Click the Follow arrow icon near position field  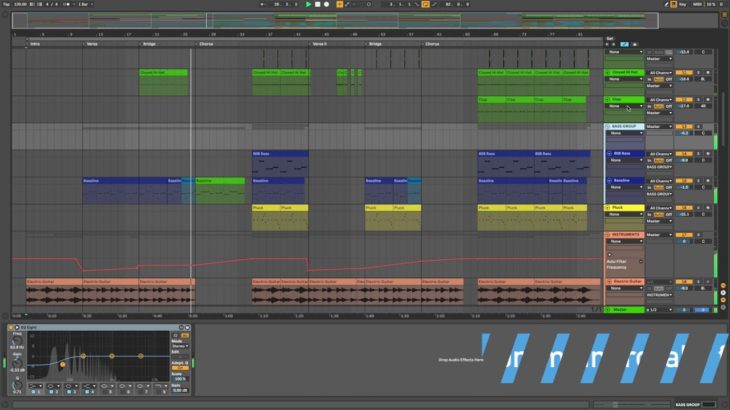click(x=263, y=4)
